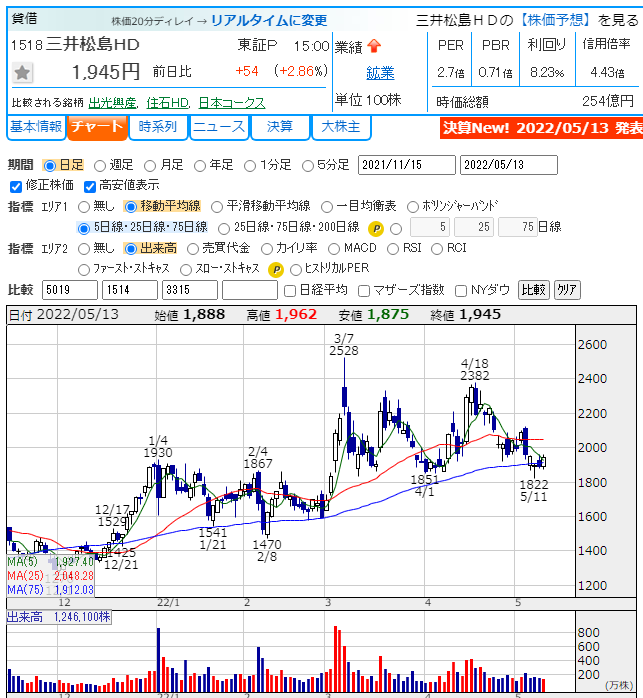Switch to the 時系列 tab
Image resolution: width=643 pixels, height=698 pixels.
coord(158,127)
